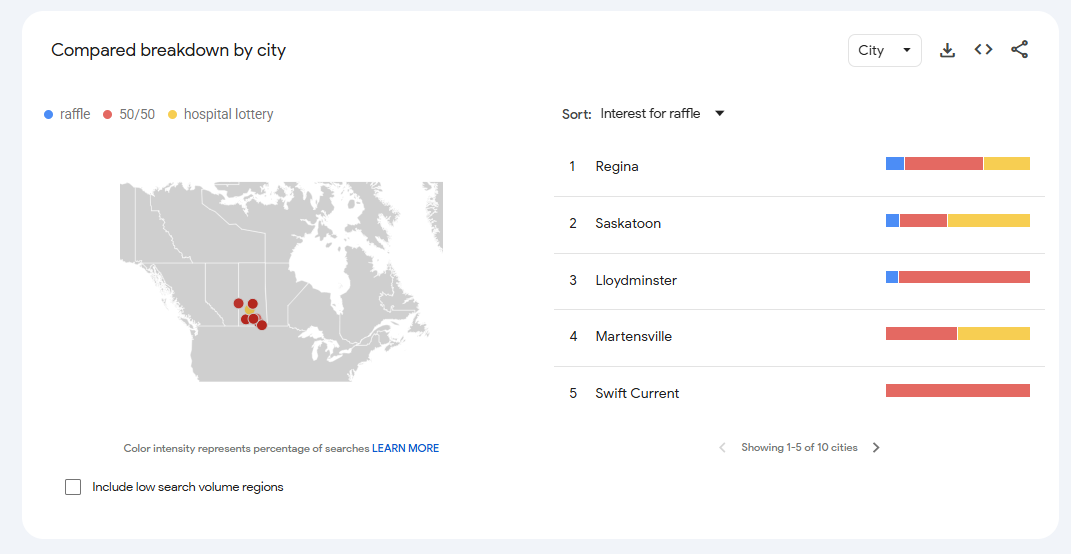
Task: Click a red city marker on map
Action: point(239,303)
